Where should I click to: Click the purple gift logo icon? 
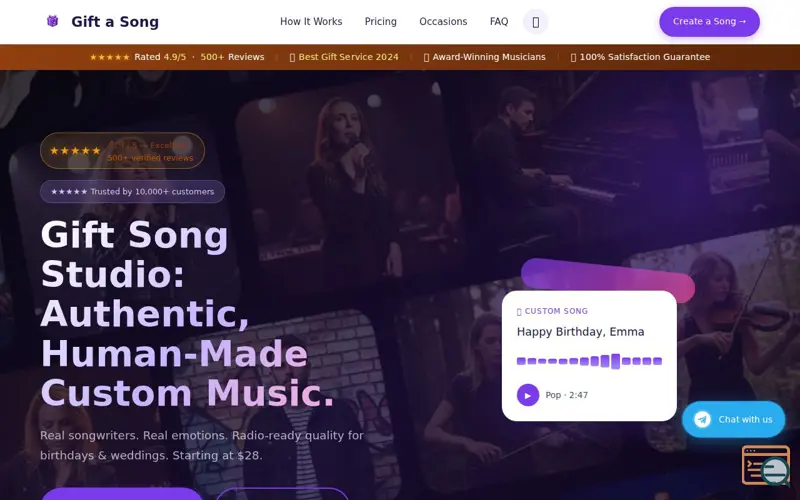[52, 21]
